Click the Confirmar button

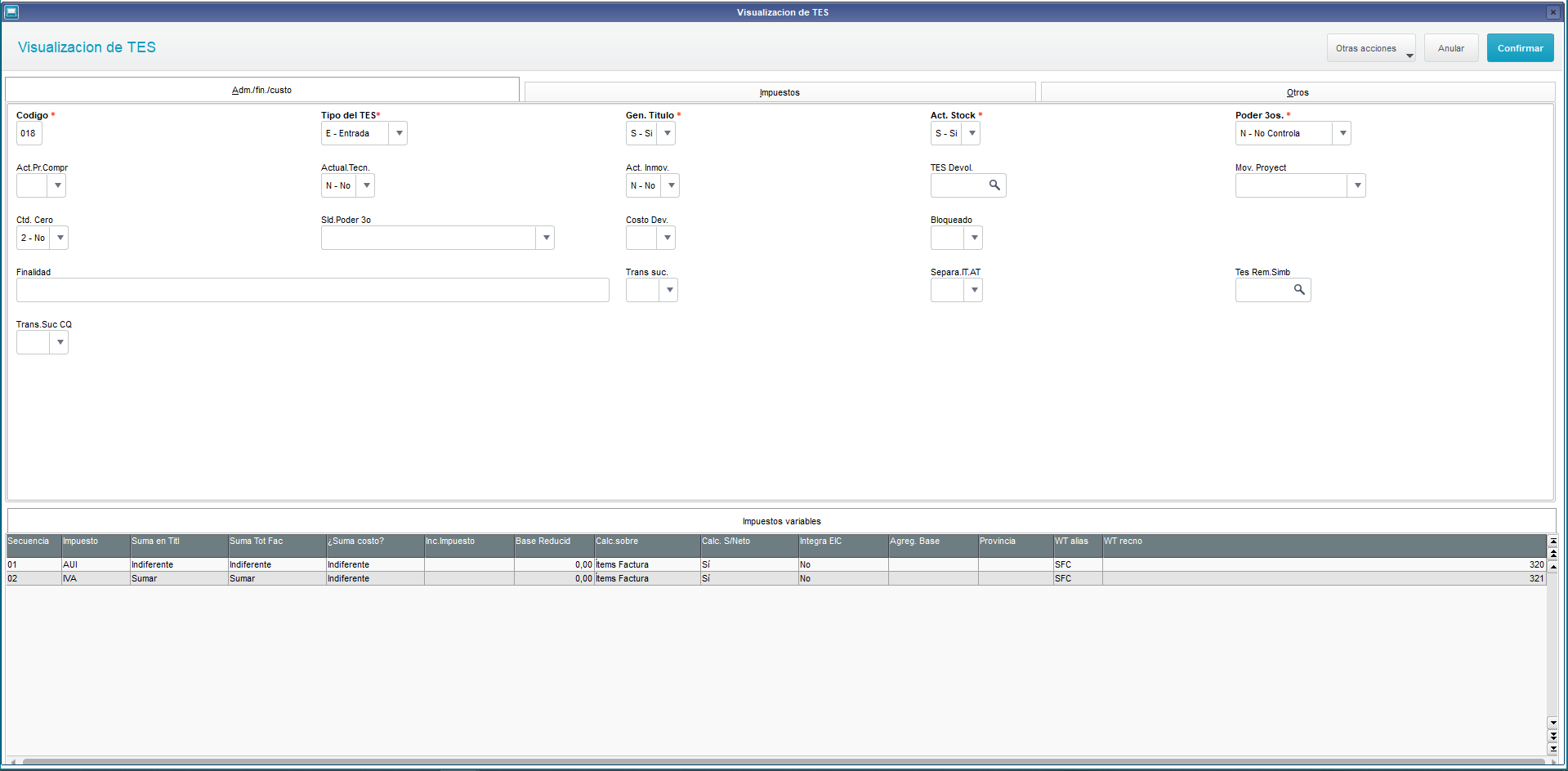[x=1520, y=48]
